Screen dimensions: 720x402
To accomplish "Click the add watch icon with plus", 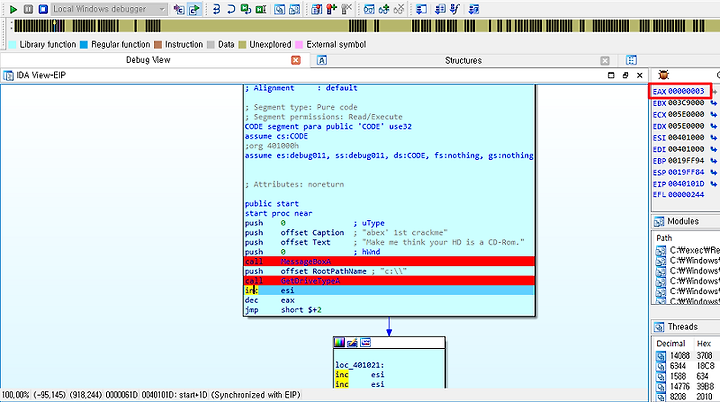I will 384,9.
